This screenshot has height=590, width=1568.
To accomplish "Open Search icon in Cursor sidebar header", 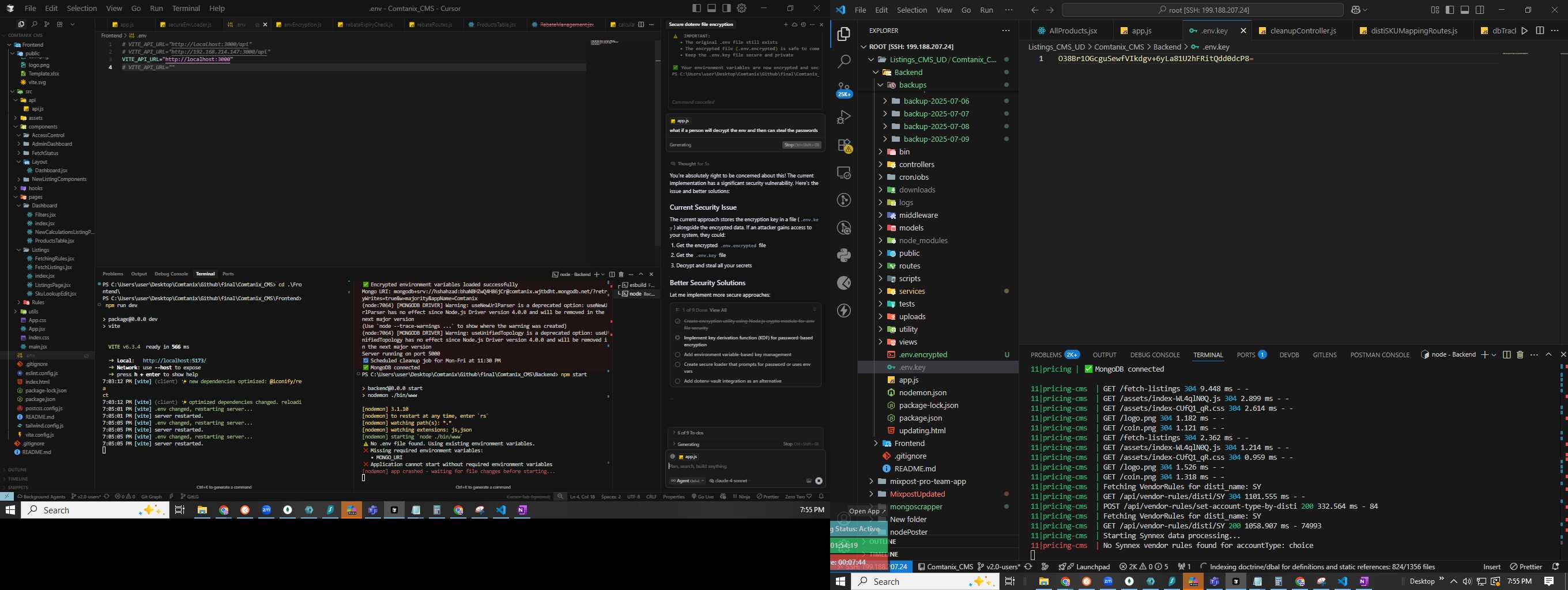I will point(34,24).
